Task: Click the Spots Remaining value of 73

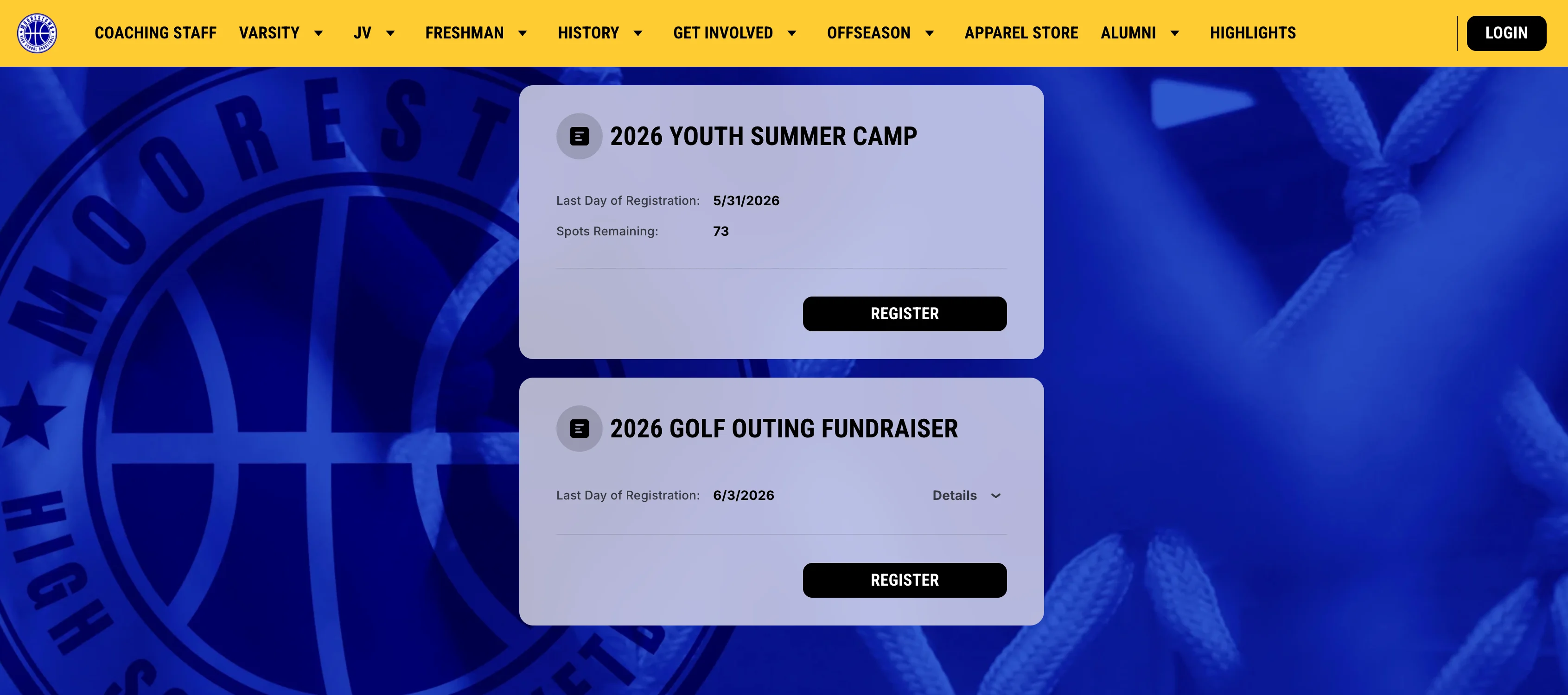Action: 720,231
